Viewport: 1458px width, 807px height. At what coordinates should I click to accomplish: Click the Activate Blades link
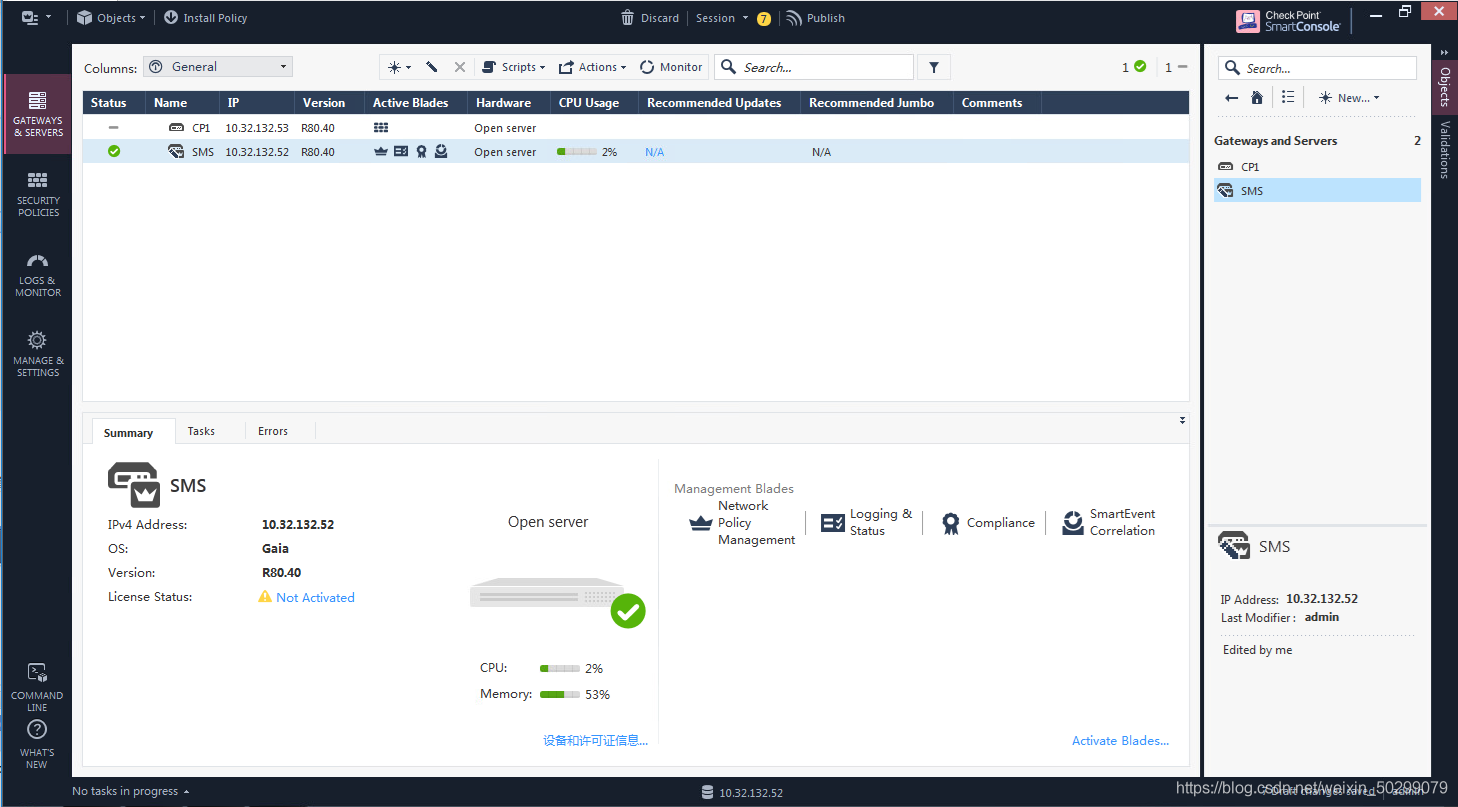(x=1120, y=741)
